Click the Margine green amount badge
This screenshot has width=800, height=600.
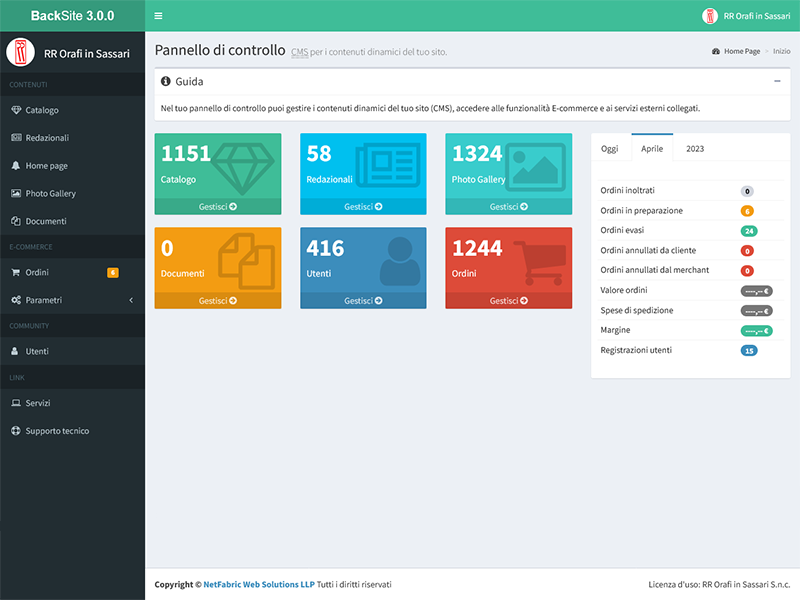(757, 331)
